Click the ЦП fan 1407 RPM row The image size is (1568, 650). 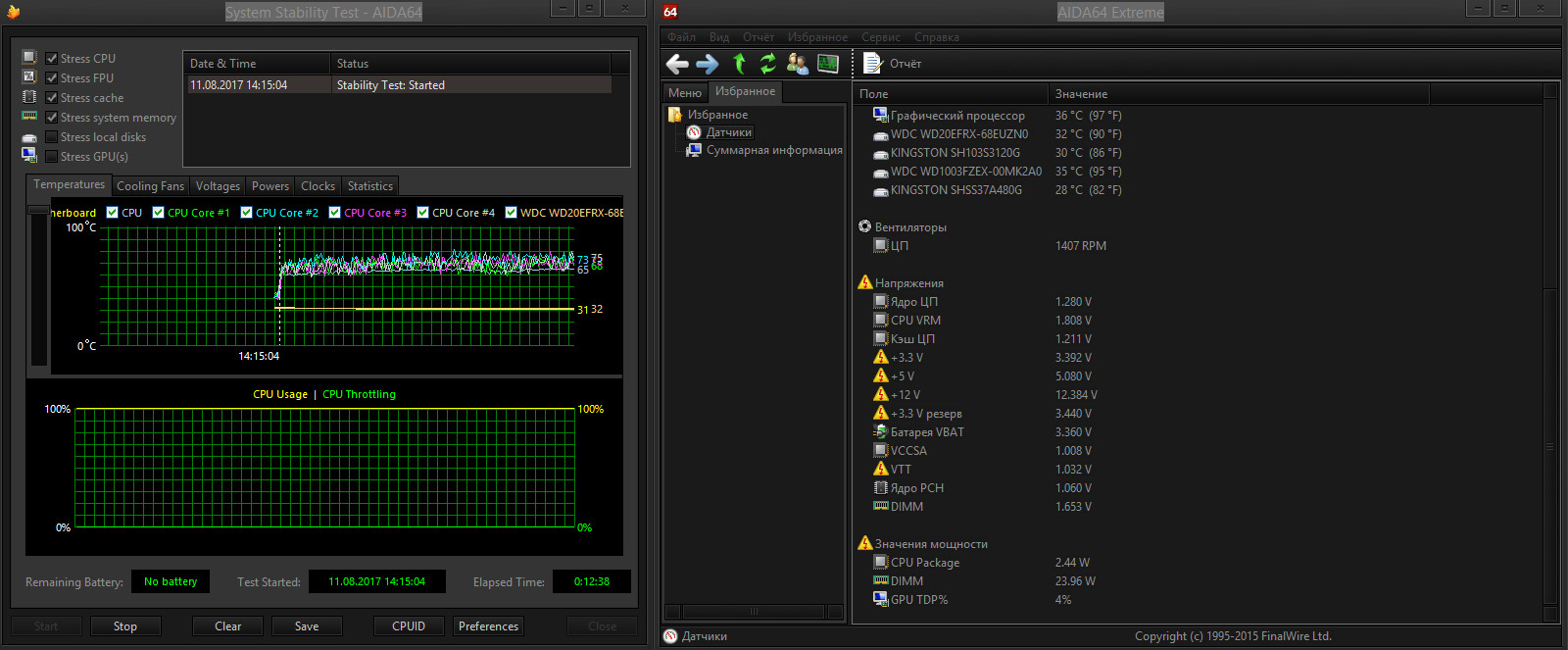[1199, 245]
